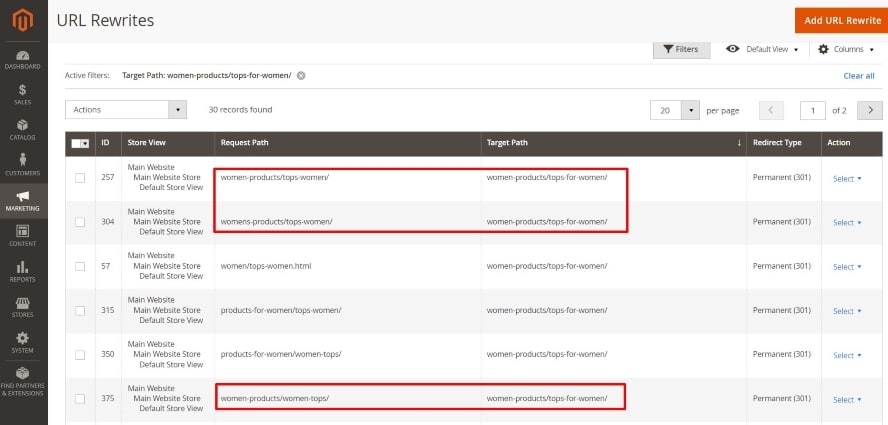Screen dimensions: 888x425
Task: Sort by Target Path column header
Action: [614, 143]
